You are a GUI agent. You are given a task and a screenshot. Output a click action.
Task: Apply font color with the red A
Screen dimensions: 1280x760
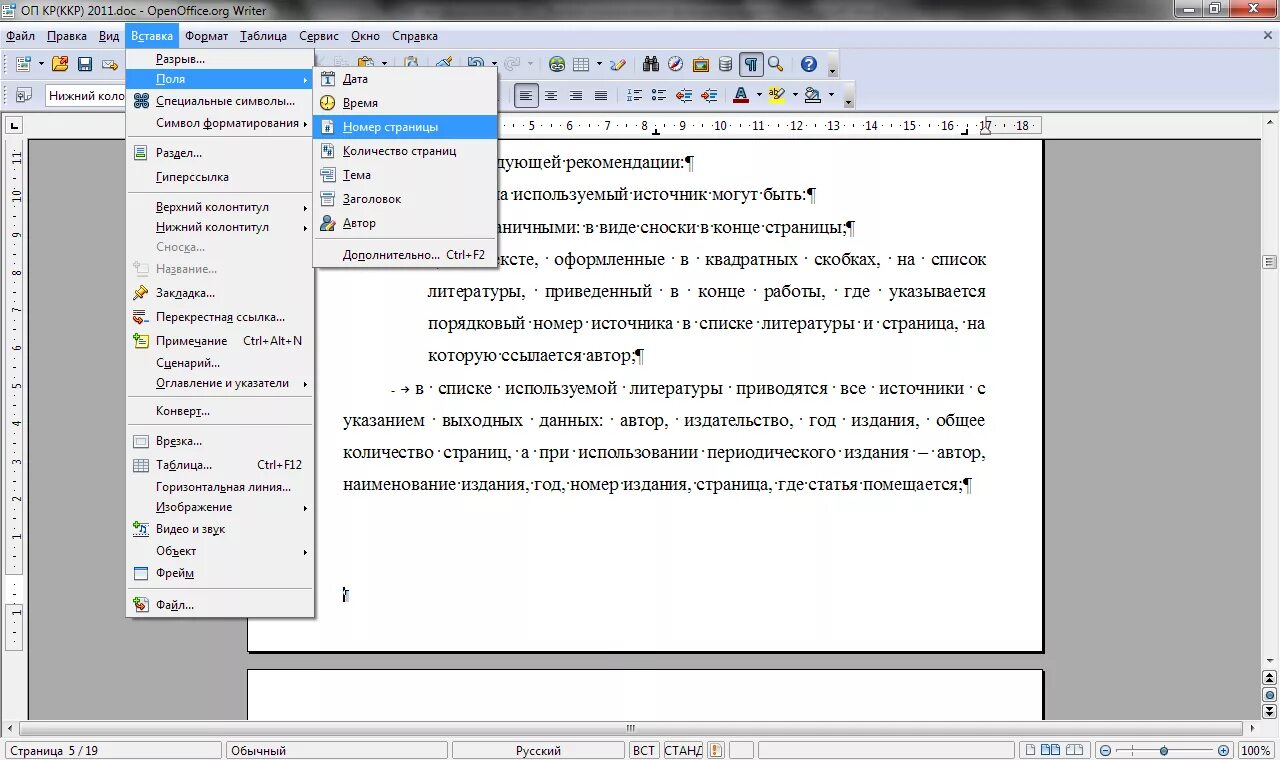741,96
